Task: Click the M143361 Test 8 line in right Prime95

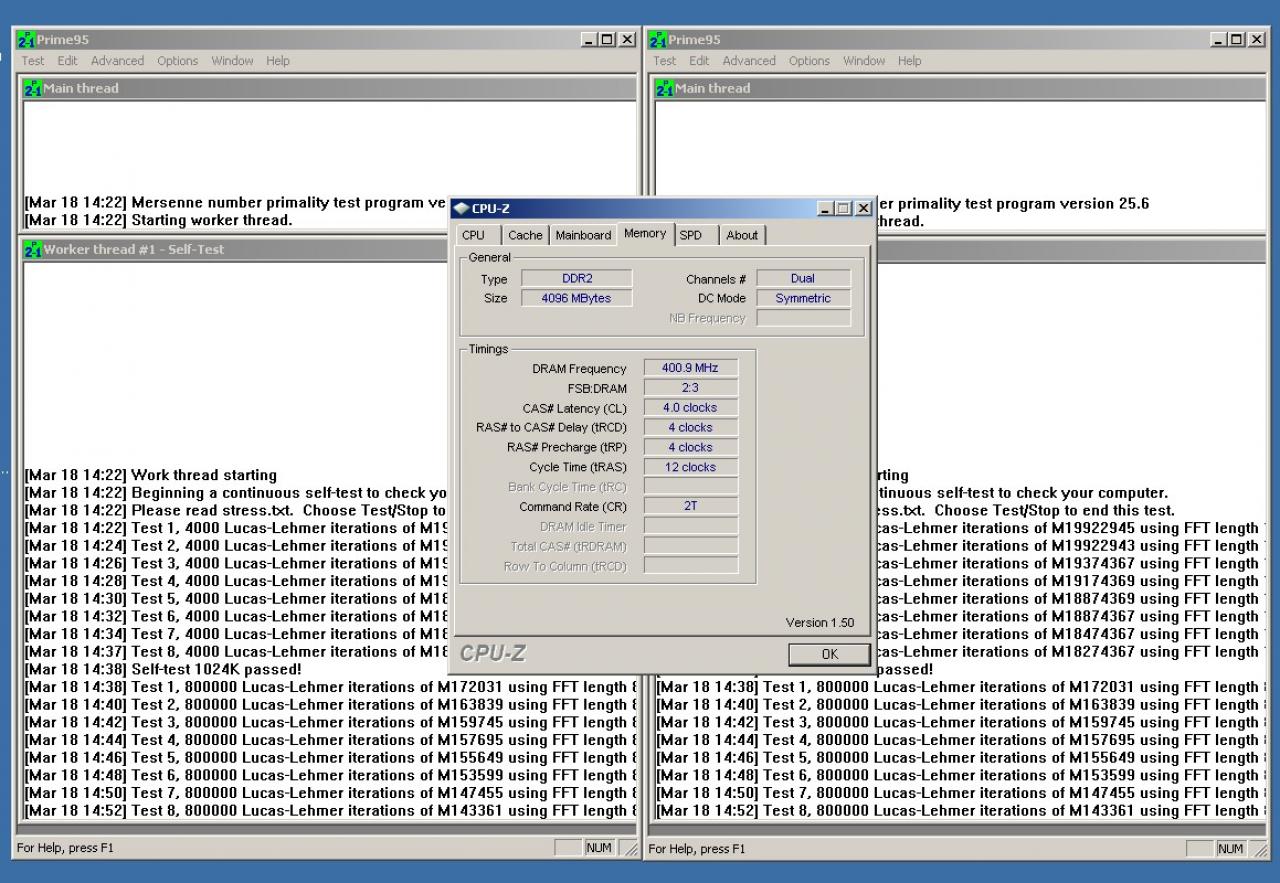Action: point(960,810)
